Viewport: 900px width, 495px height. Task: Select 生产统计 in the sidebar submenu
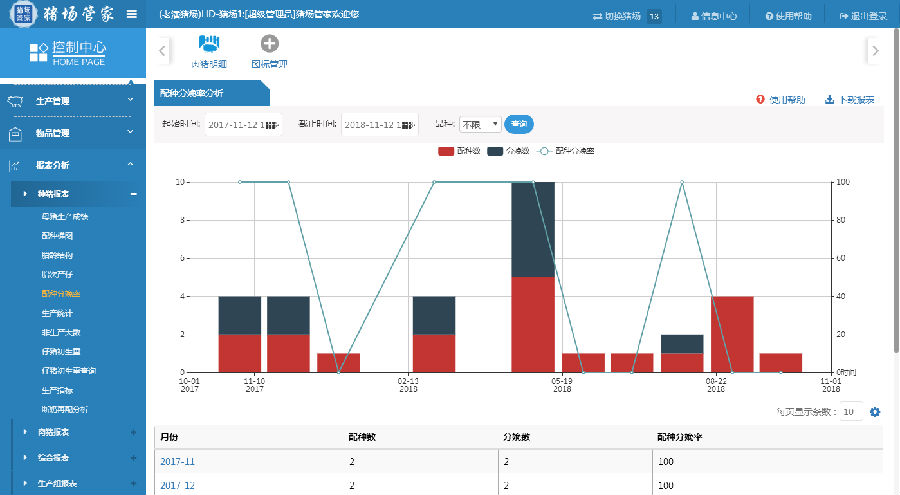click(x=57, y=313)
